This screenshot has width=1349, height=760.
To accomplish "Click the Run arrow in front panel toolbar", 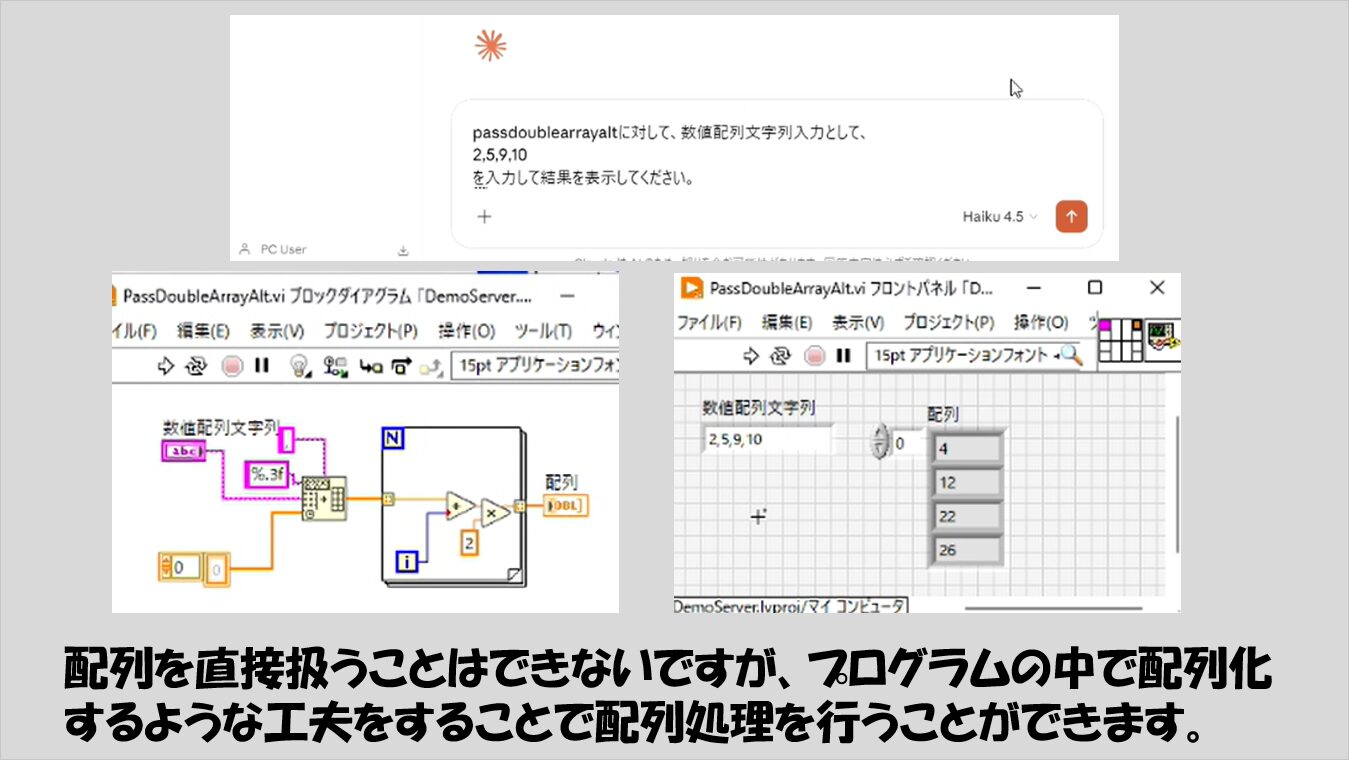I will (x=752, y=355).
